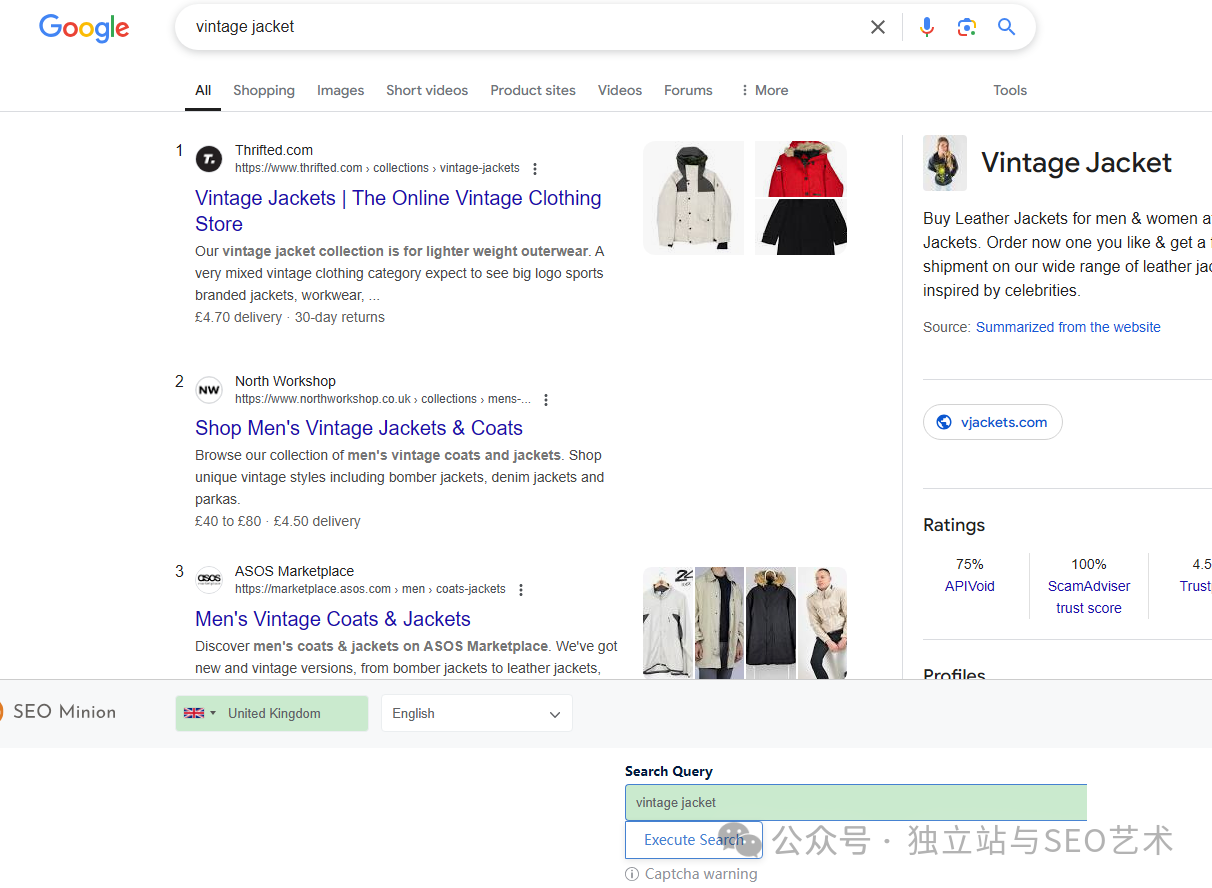
Task: Click the magnifying glass search icon
Action: click(x=1007, y=27)
